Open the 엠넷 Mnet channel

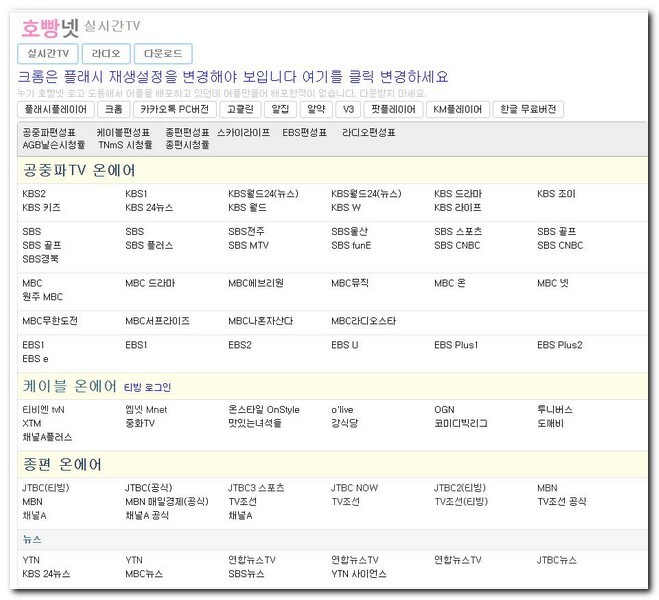pos(146,410)
